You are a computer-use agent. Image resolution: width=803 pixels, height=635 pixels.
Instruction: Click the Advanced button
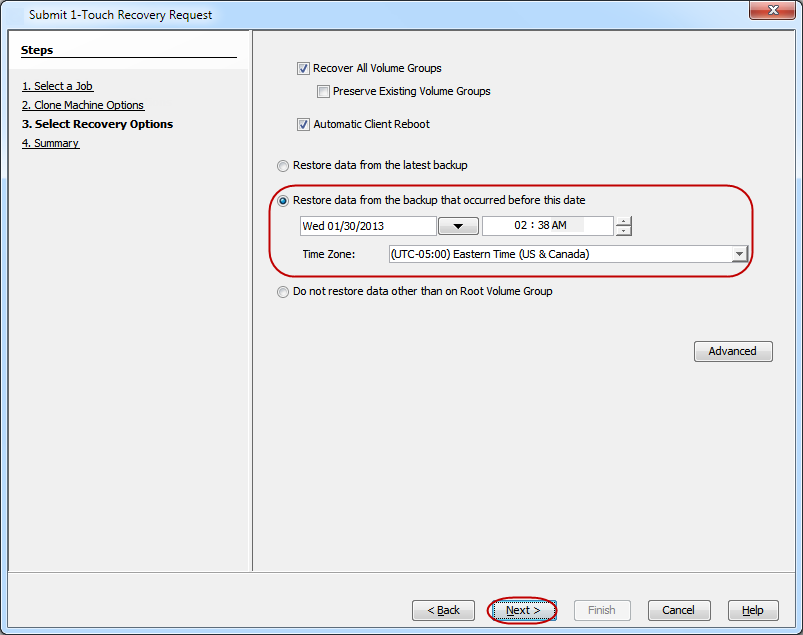(732, 351)
